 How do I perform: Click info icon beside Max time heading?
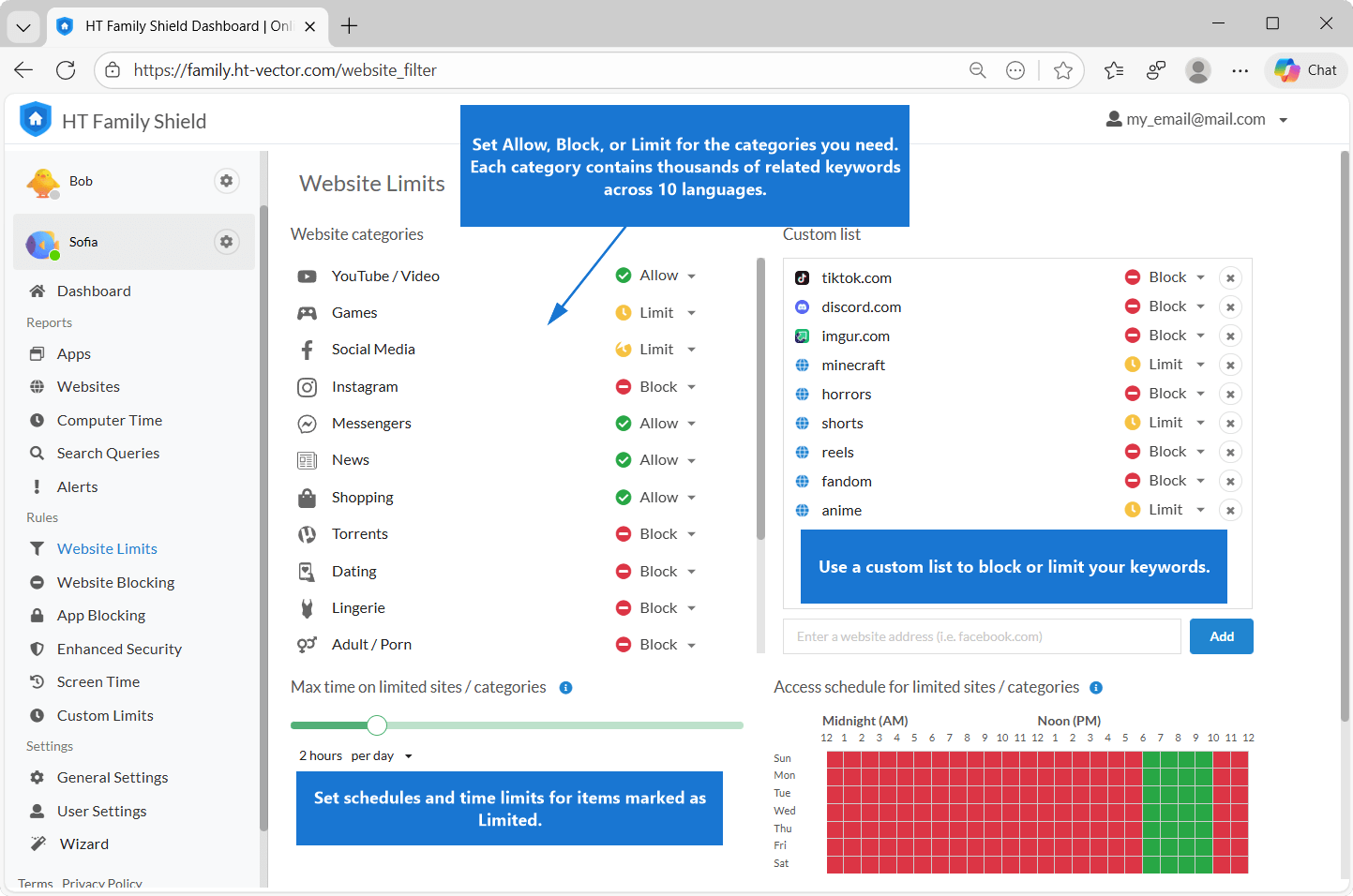(x=565, y=688)
